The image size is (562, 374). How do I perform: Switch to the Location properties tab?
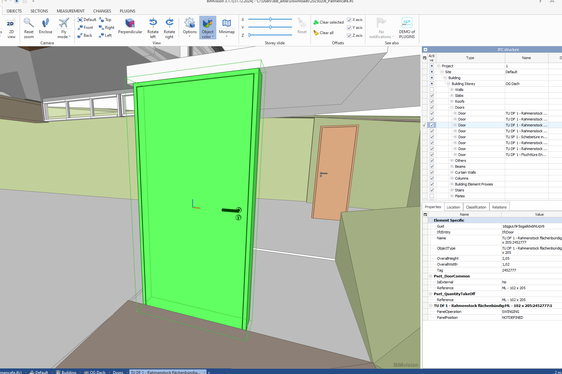(453, 207)
